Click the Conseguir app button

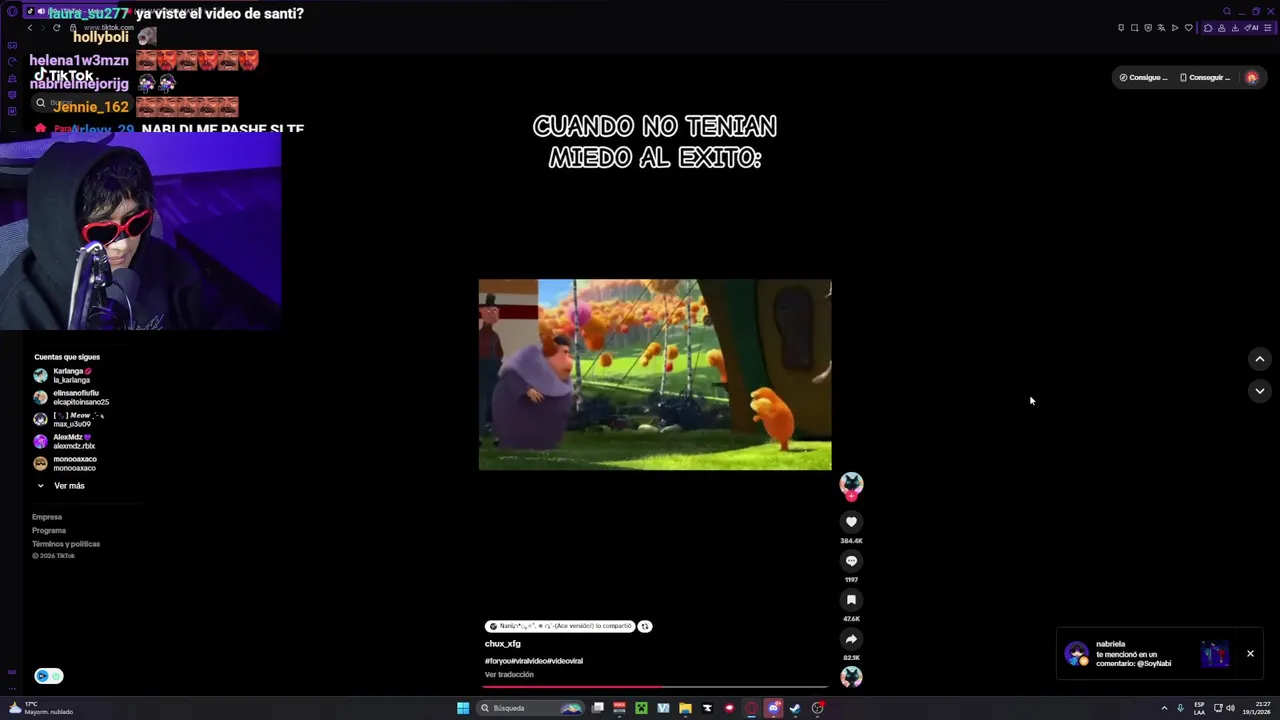point(1205,77)
